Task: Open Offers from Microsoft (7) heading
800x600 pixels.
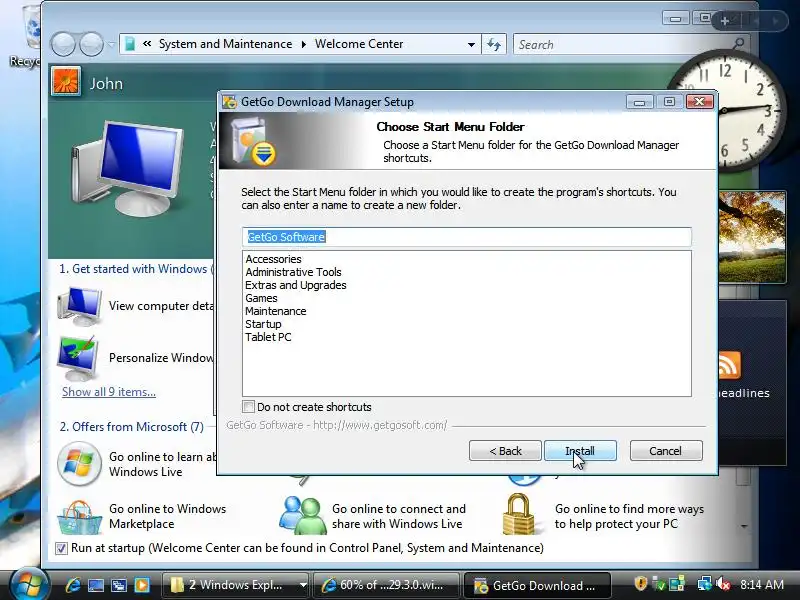Action: 132,427
